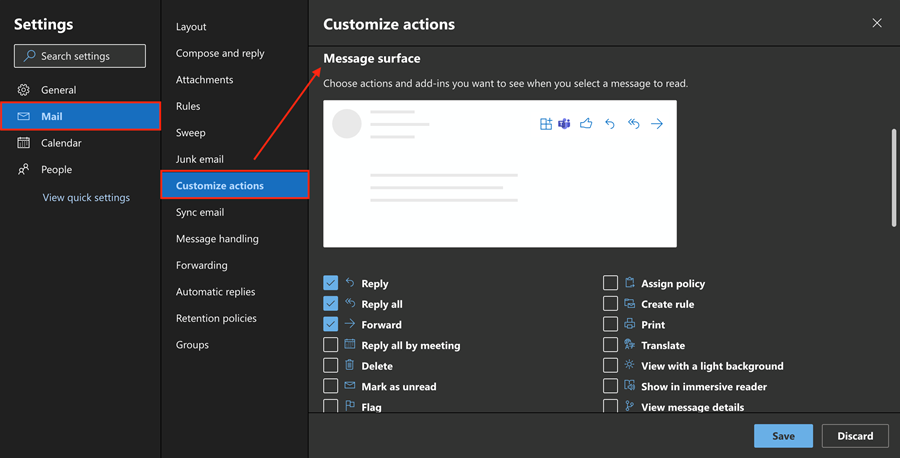This screenshot has height=458, width=900.
Task: Click the magnifier icon in search settings
Action: pos(29,56)
